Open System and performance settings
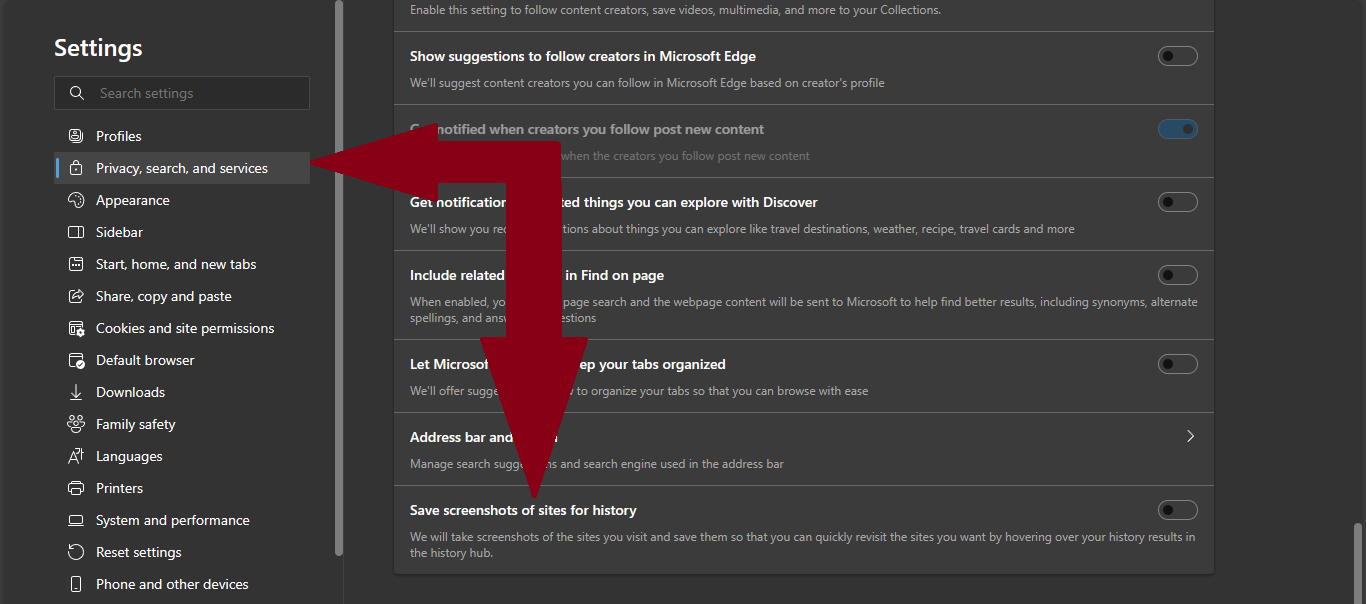This screenshot has width=1366, height=604. [182, 520]
